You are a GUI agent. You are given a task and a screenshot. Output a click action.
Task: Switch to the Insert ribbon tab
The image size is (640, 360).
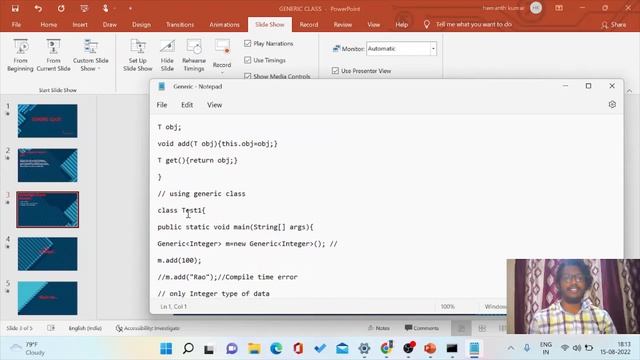pyautogui.click(x=80, y=24)
